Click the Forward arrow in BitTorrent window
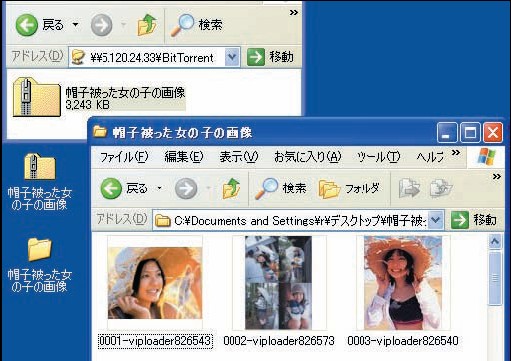 (101, 25)
